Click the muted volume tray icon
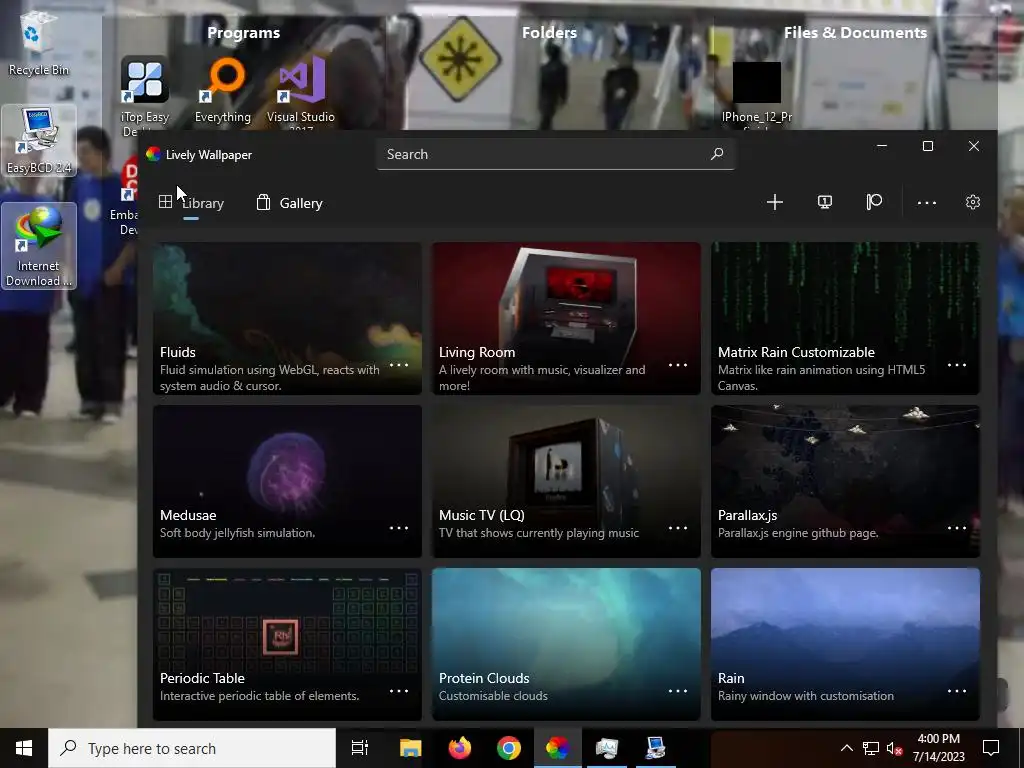 (x=894, y=748)
